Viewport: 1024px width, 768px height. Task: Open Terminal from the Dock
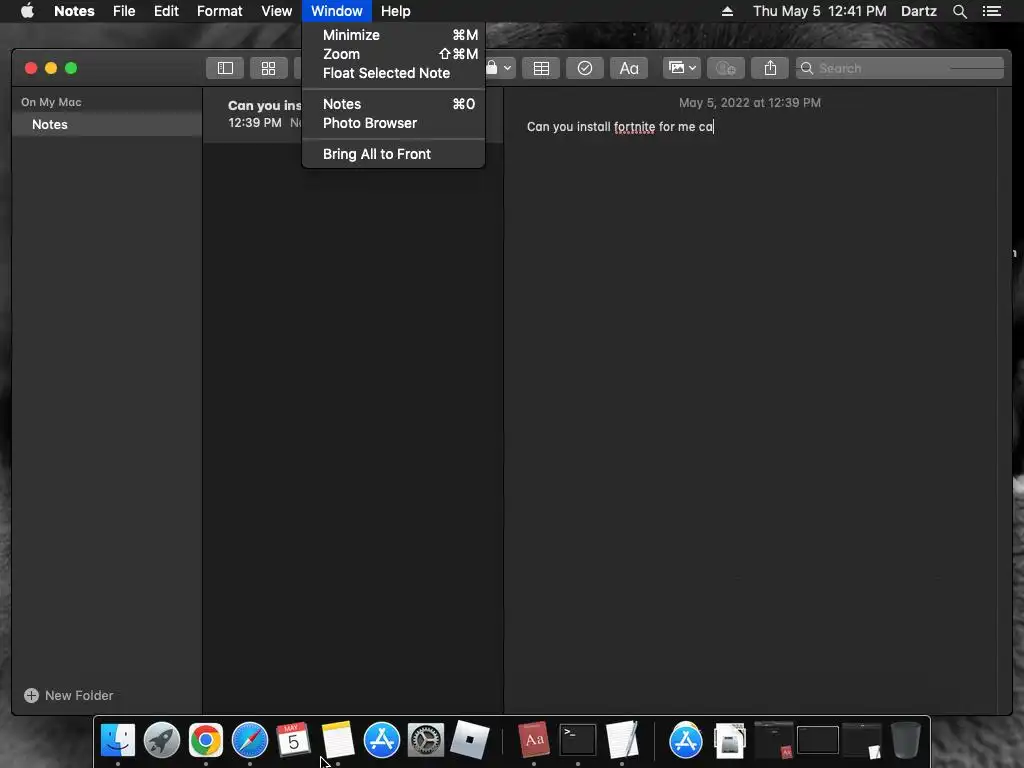578,740
